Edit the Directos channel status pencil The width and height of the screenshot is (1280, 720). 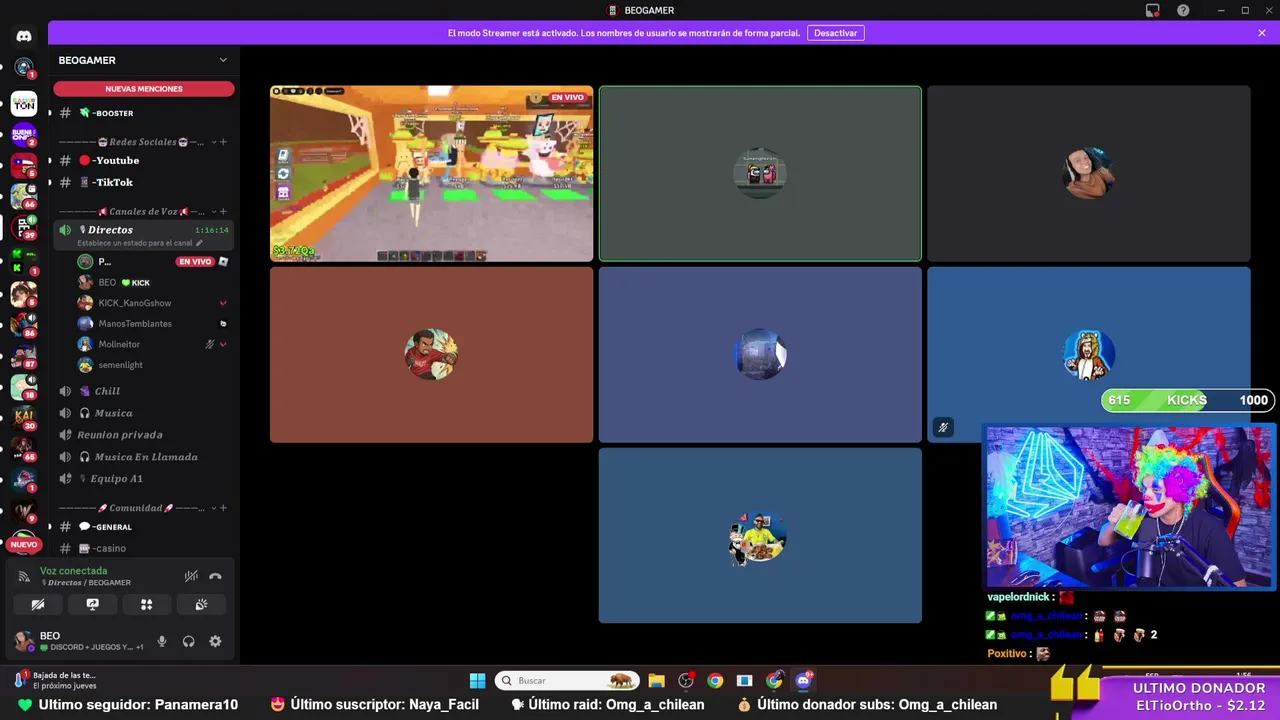199,243
